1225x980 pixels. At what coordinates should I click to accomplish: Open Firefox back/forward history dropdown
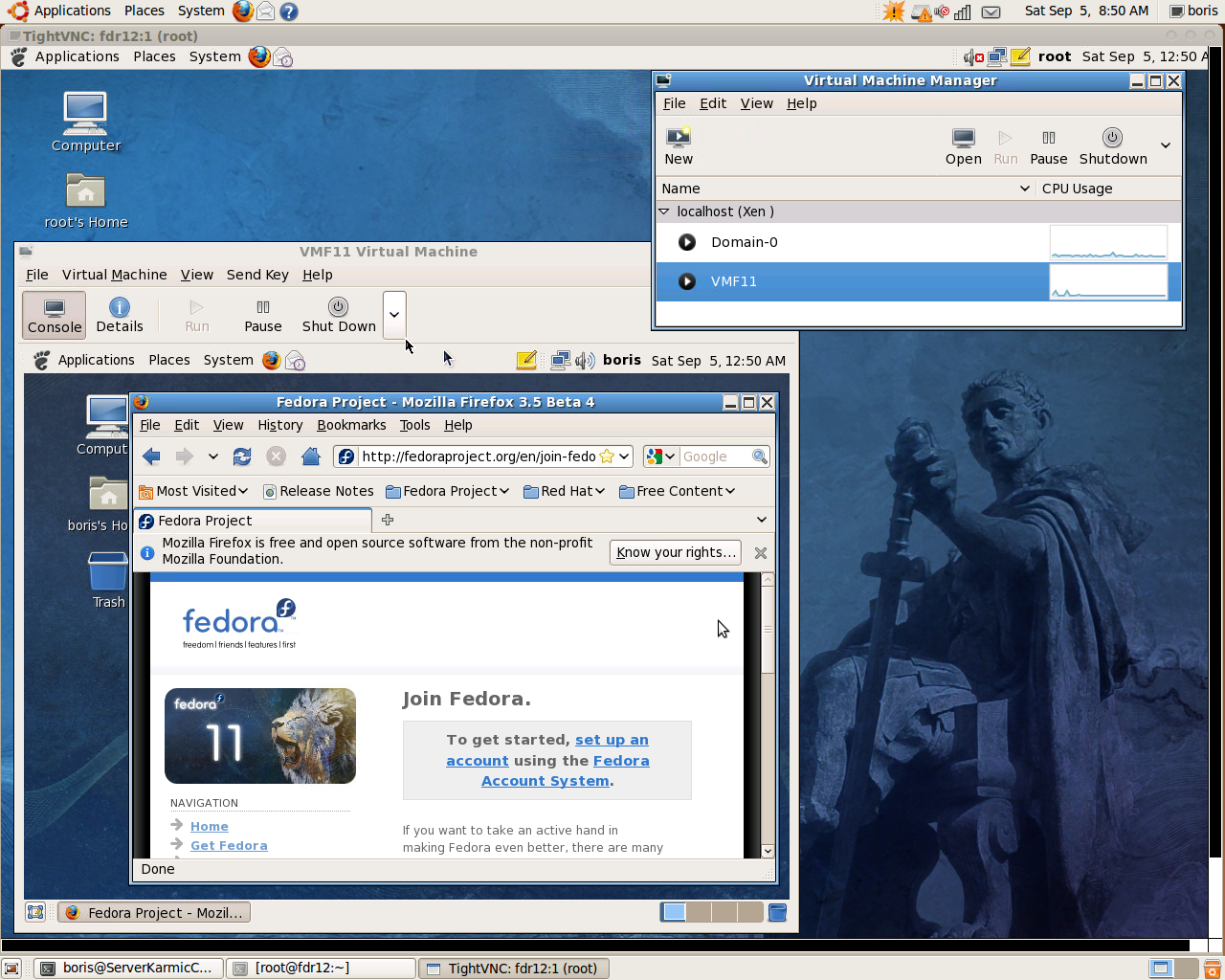[x=212, y=457]
